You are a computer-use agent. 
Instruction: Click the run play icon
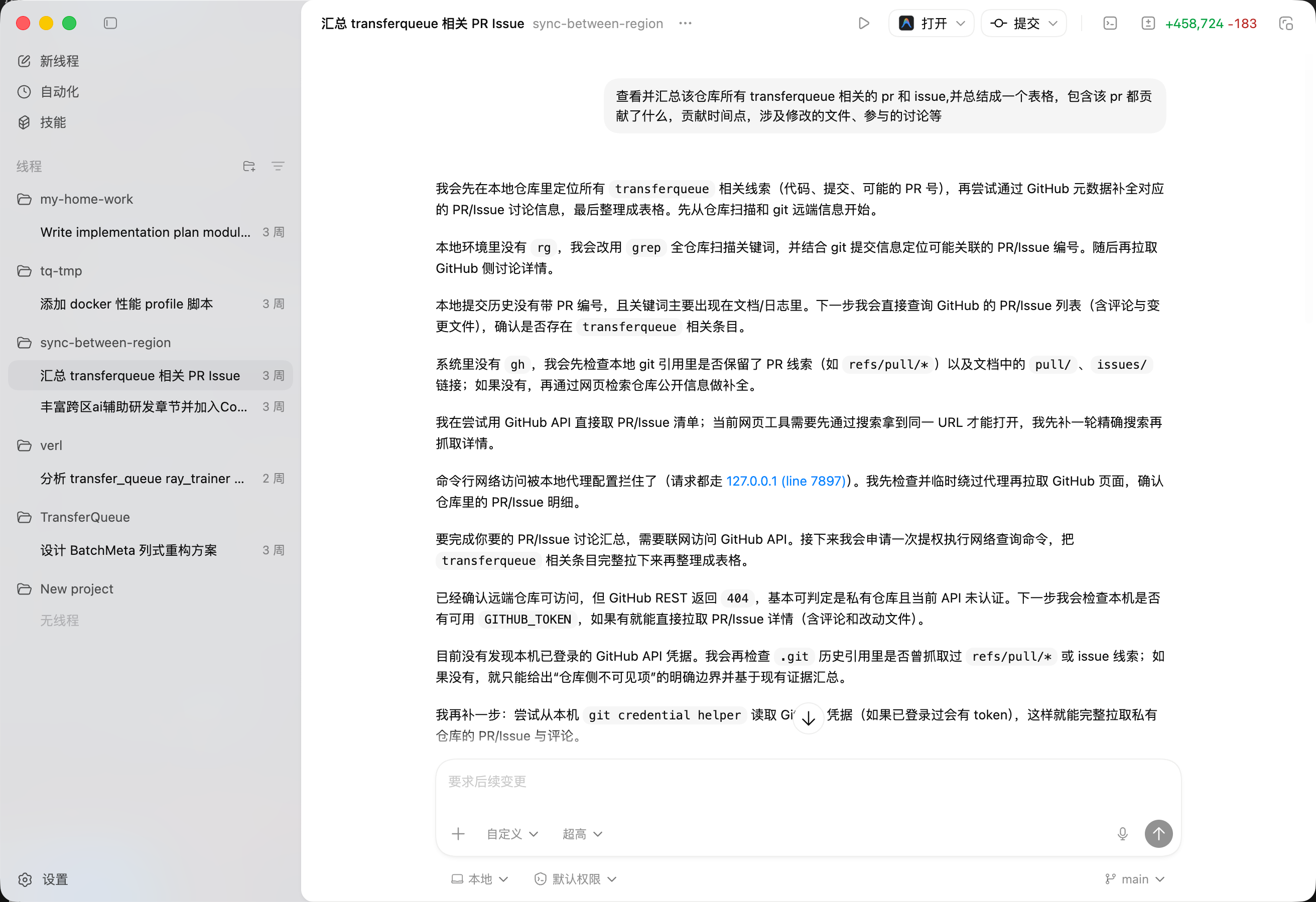tap(864, 23)
